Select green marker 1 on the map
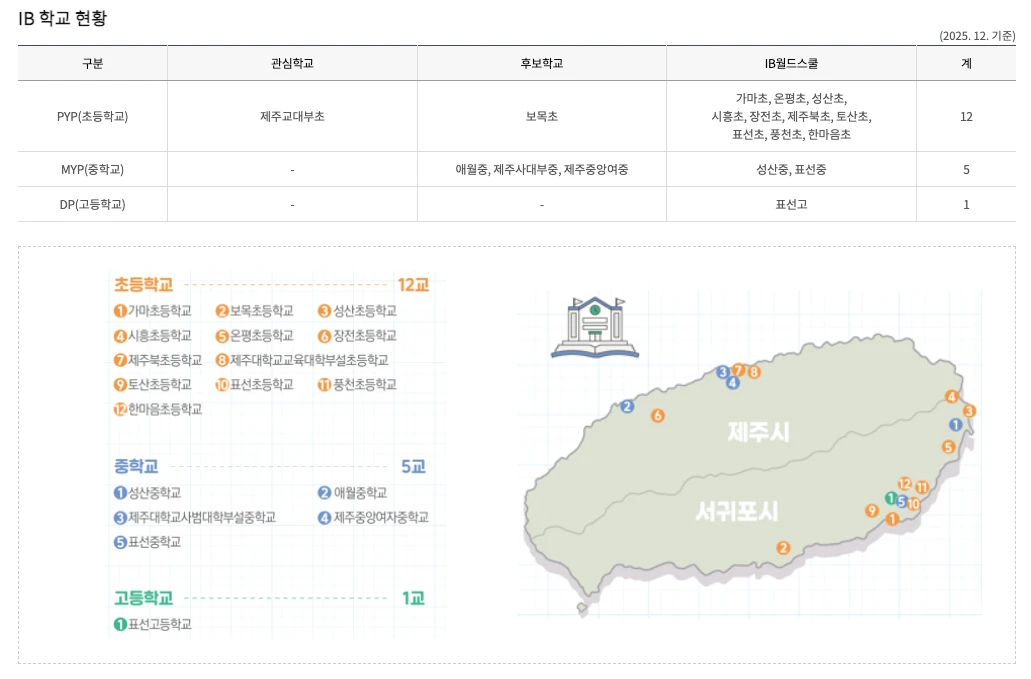 891,498
